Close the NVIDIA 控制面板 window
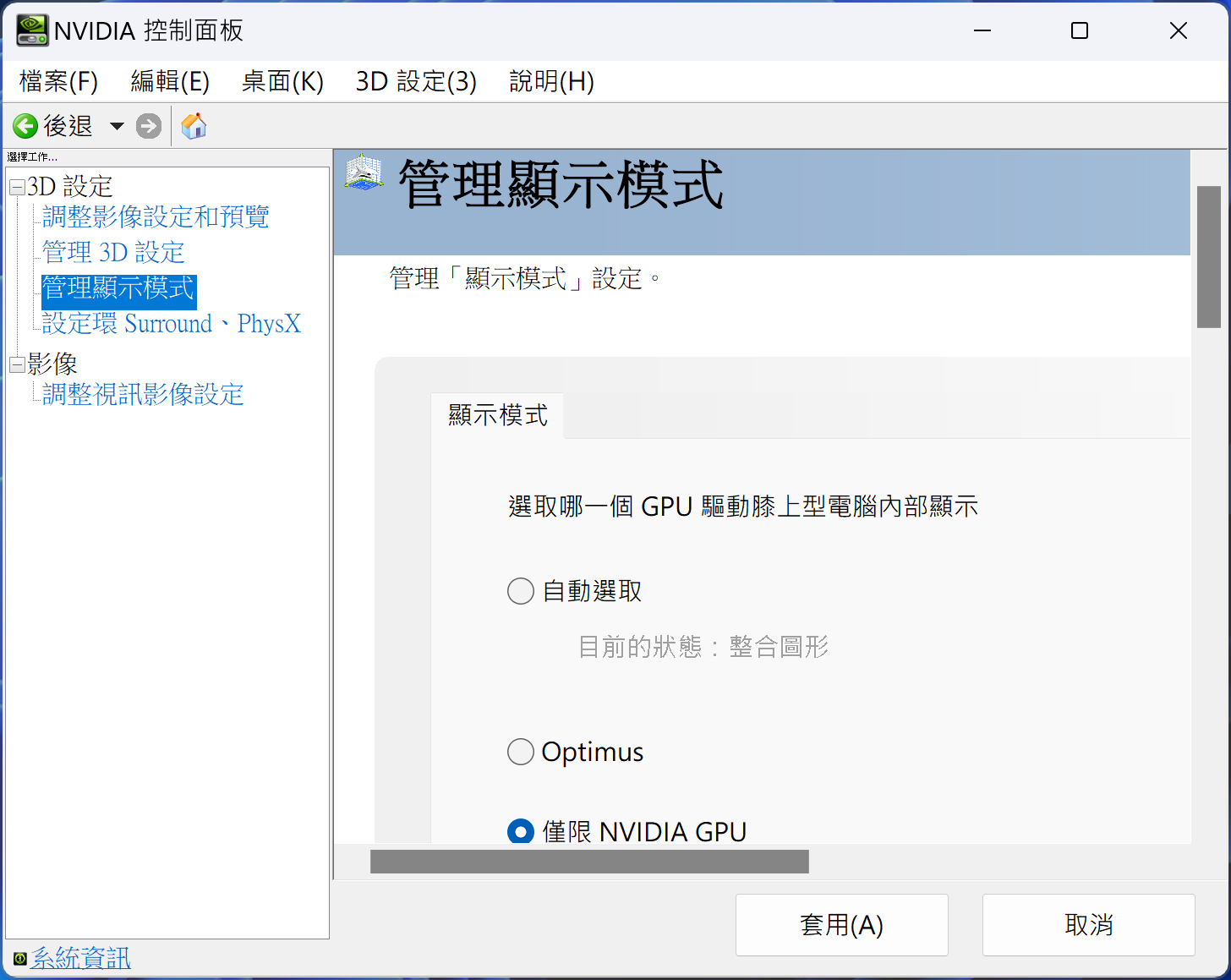 coord(1179,30)
